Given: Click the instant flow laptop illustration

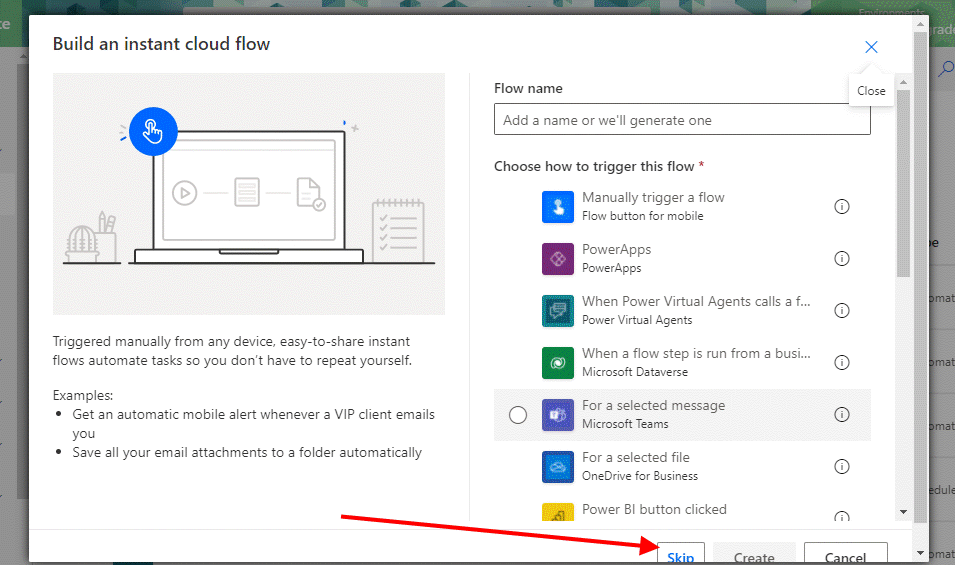Looking at the screenshot, I should [x=248, y=194].
